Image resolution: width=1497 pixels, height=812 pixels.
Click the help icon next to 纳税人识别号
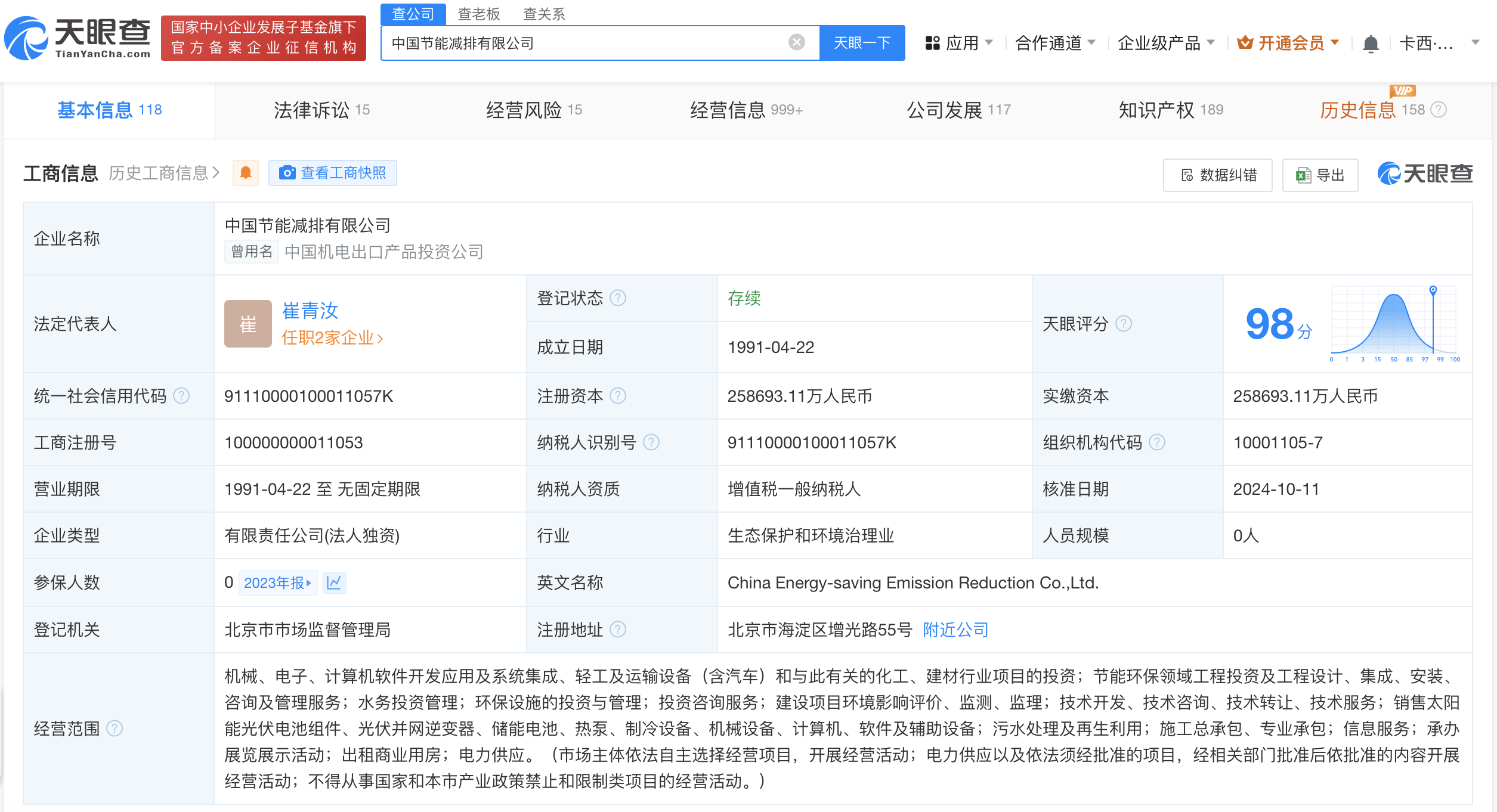651,442
